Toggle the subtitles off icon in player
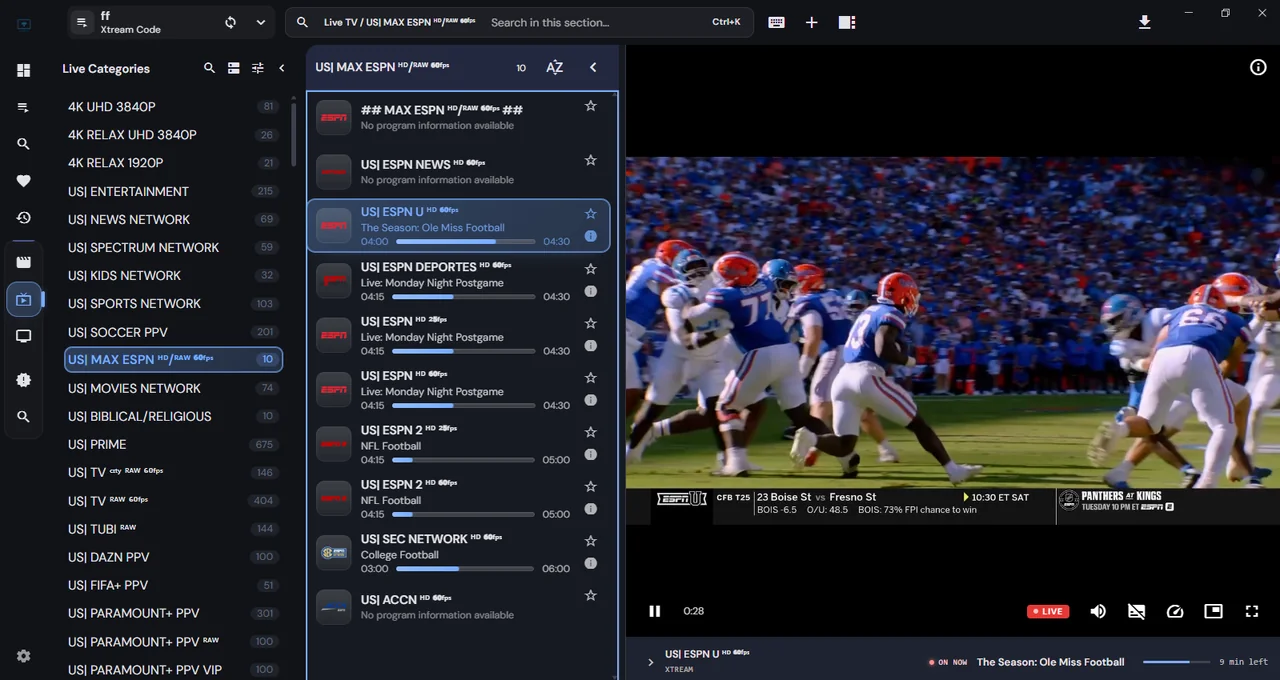The image size is (1280, 680). click(x=1136, y=611)
